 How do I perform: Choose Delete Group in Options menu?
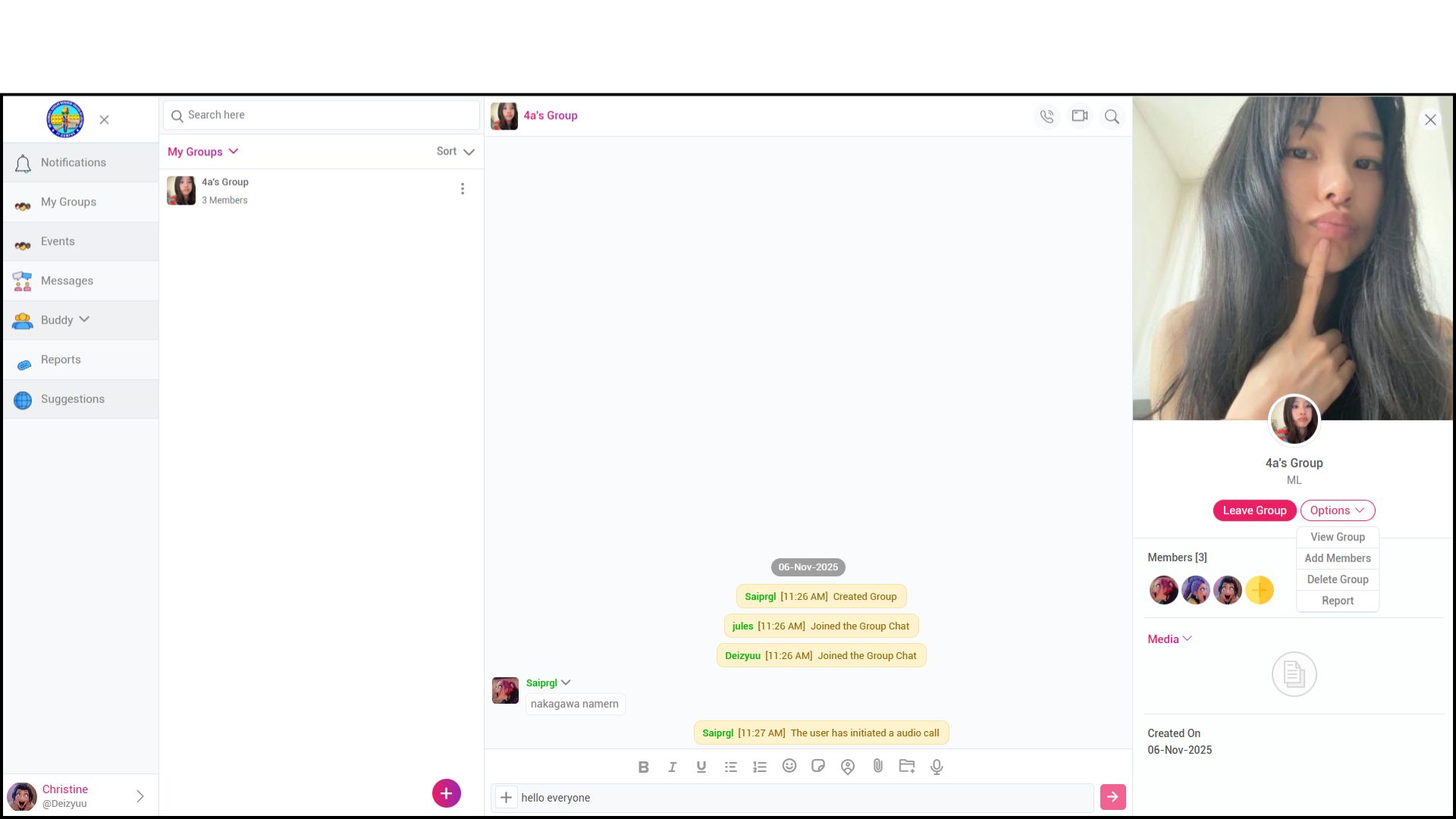[1337, 579]
